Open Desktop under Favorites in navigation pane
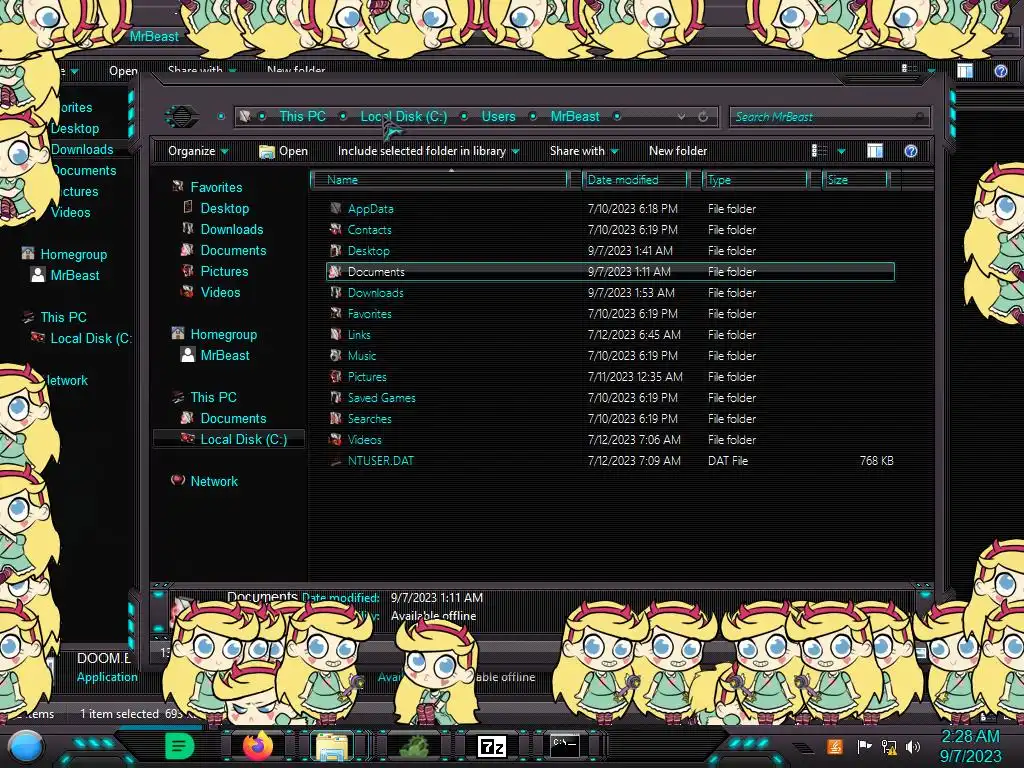 225,208
